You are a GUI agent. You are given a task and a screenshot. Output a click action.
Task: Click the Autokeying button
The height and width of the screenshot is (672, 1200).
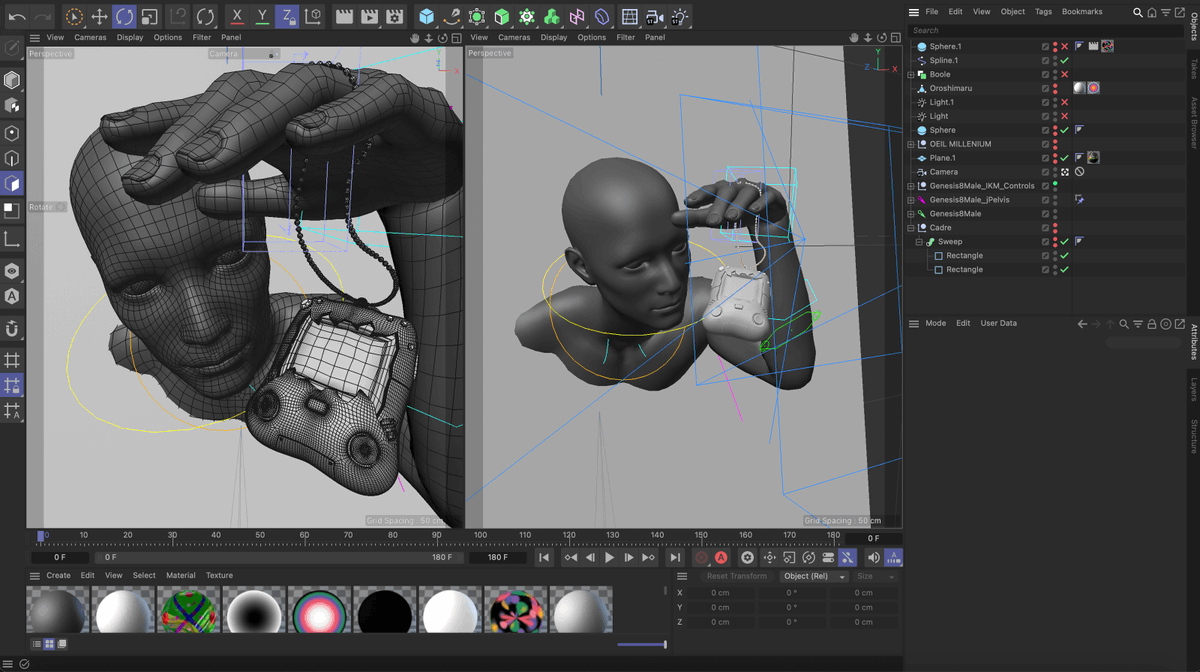coord(721,558)
